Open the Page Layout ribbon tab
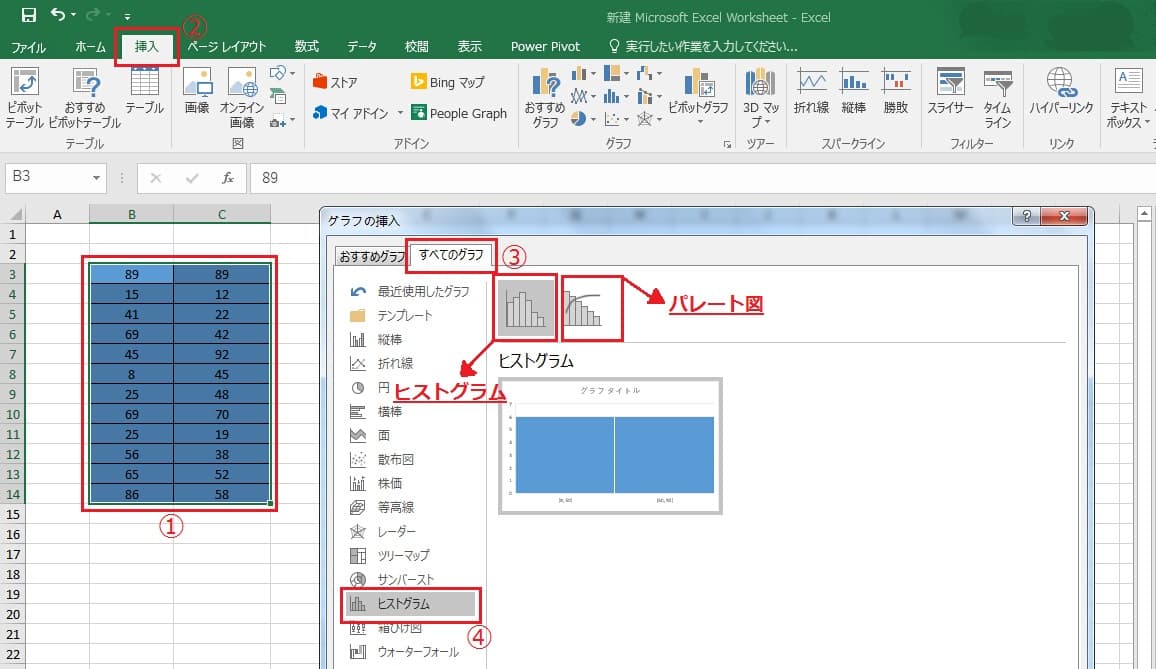 (x=227, y=46)
